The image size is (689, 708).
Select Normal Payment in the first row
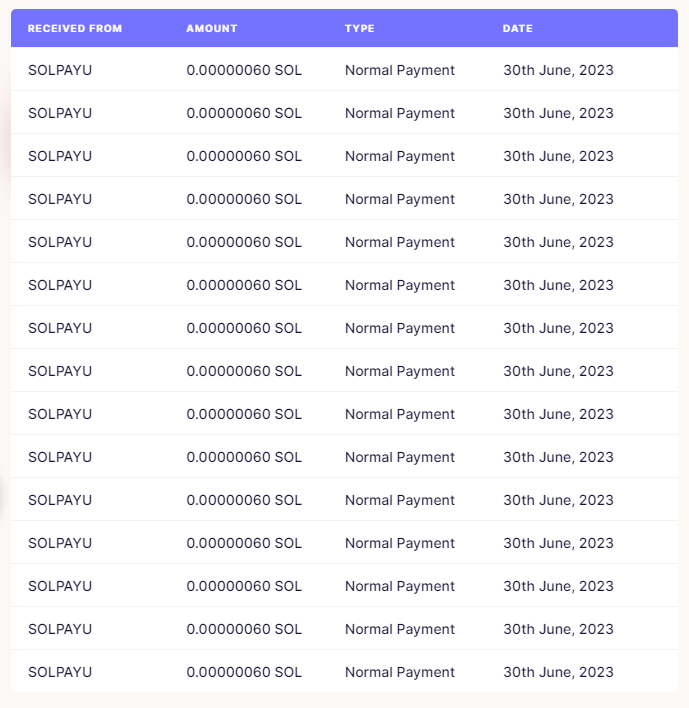tap(400, 70)
